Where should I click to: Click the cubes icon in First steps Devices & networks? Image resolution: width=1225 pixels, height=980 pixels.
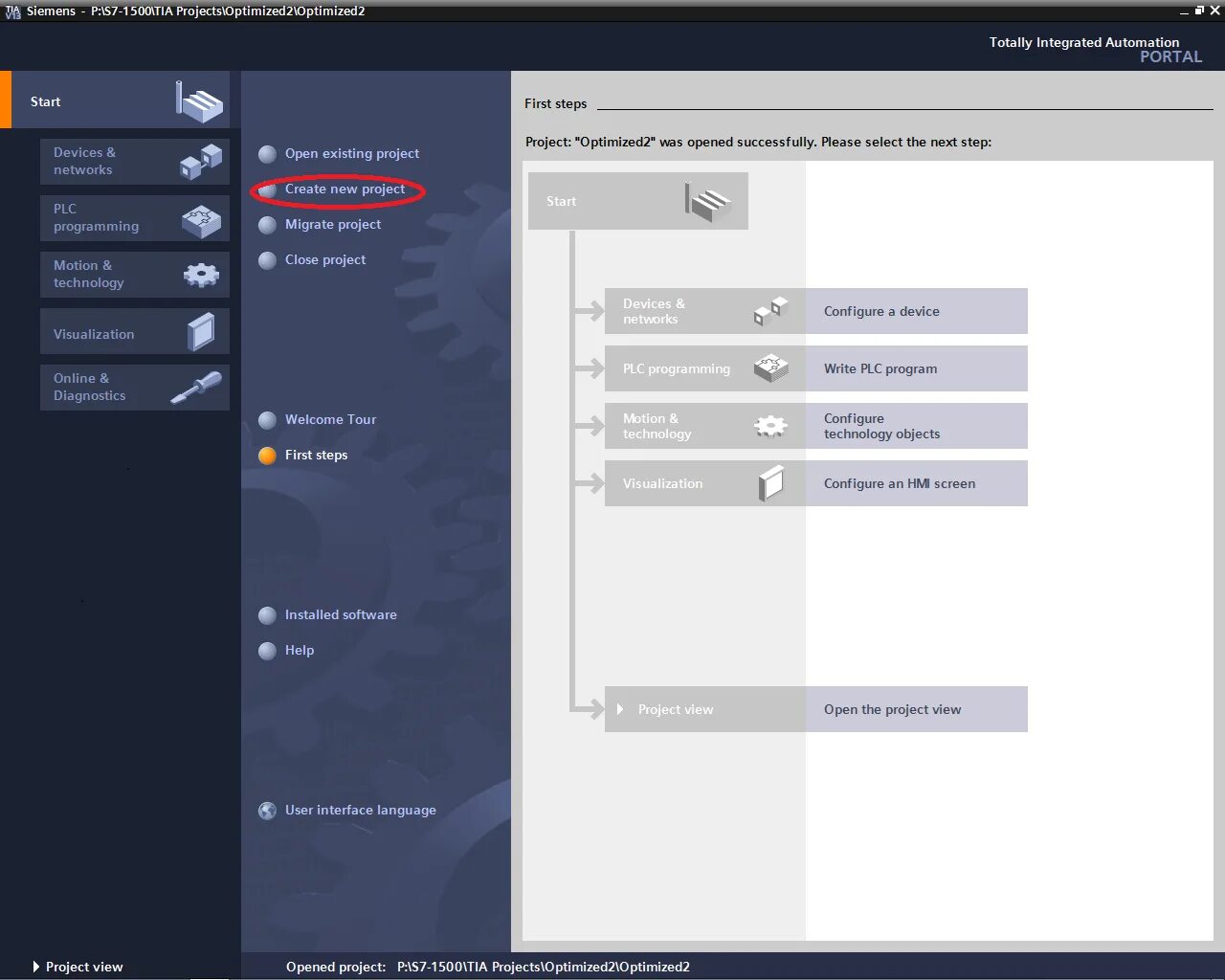771,311
